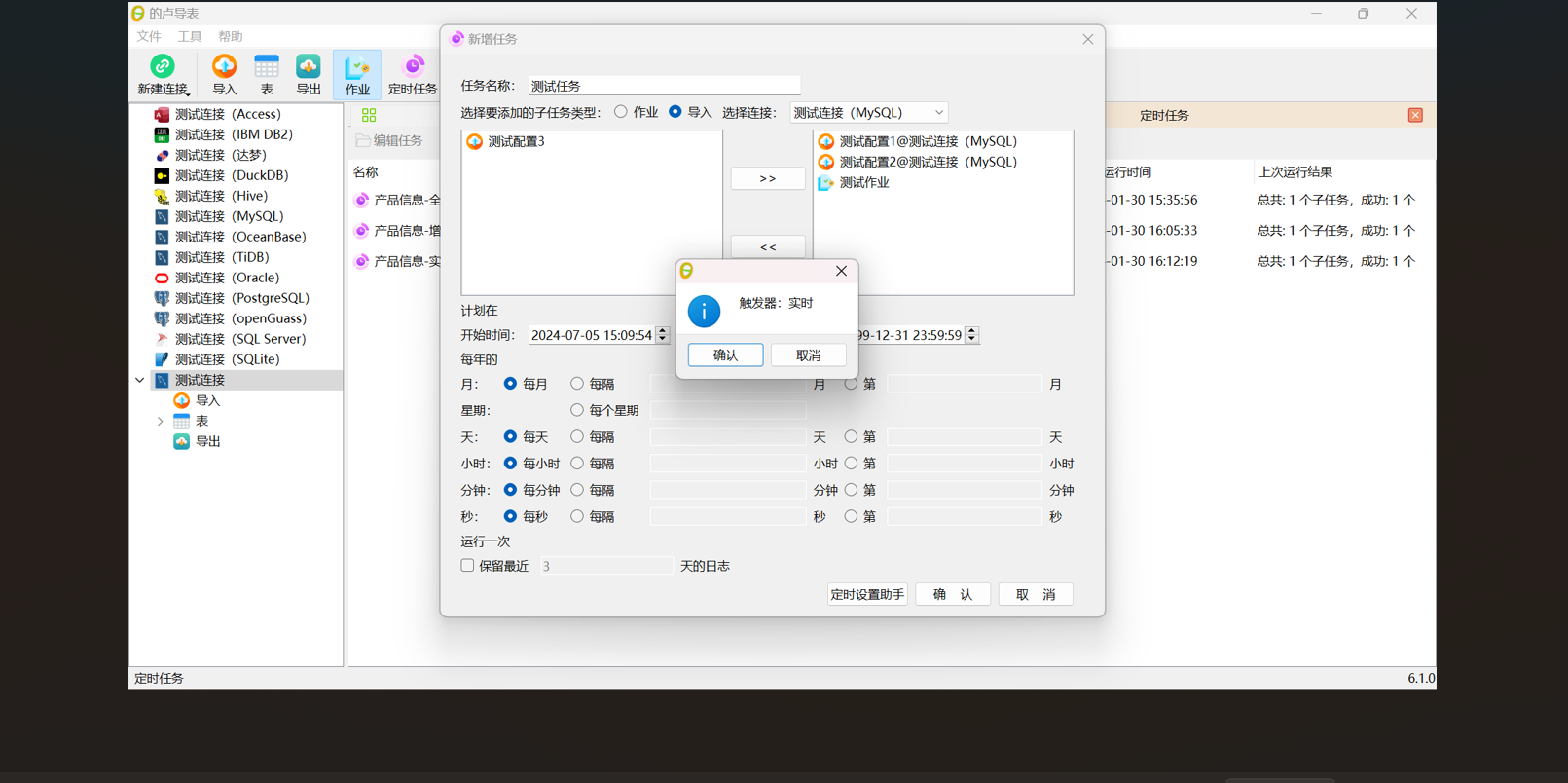Switch to 定时任务 tab
This screenshot has height=783, width=1568.
pos(1164,115)
